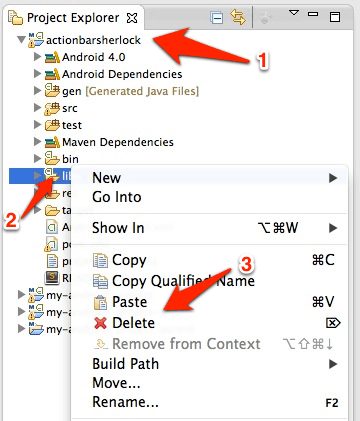Screen dimensions: 360x421
Task: Expand the Maven Dependencies node
Action: (x=38, y=142)
